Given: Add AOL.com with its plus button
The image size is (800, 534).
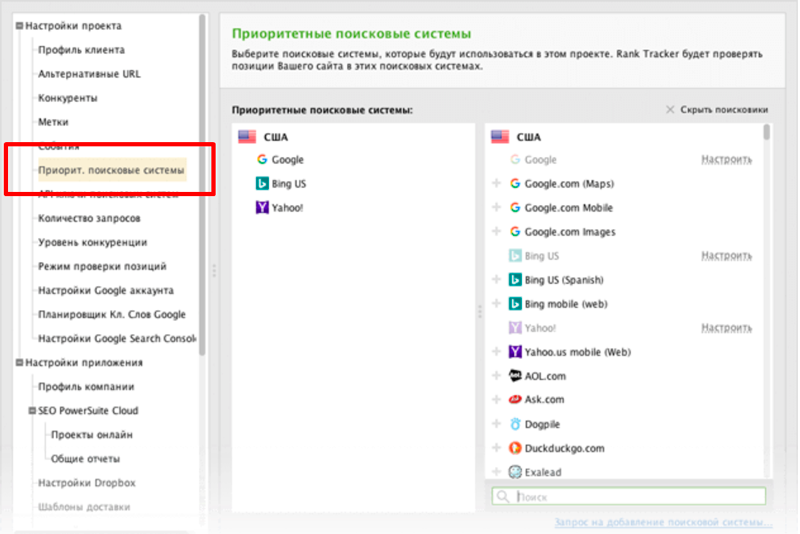Looking at the screenshot, I should [496, 375].
